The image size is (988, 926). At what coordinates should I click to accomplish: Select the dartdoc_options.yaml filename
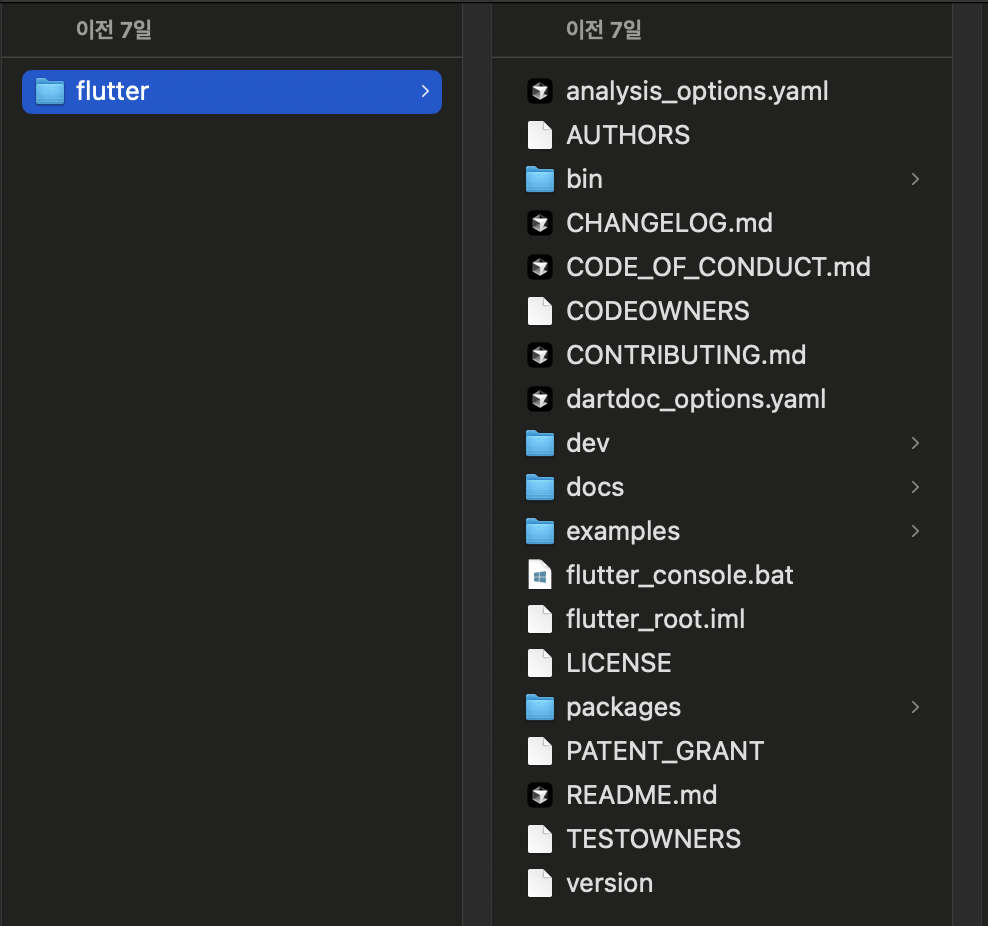[696, 400]
